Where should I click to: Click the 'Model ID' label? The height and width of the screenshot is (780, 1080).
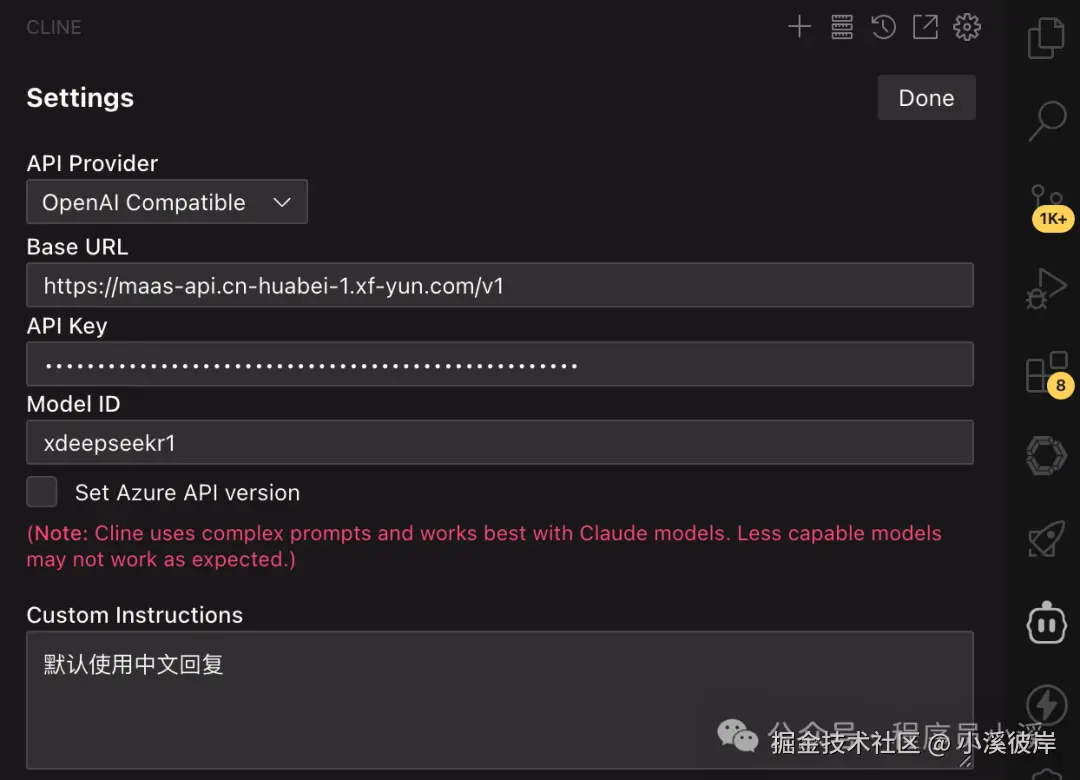tap(73, 404)
